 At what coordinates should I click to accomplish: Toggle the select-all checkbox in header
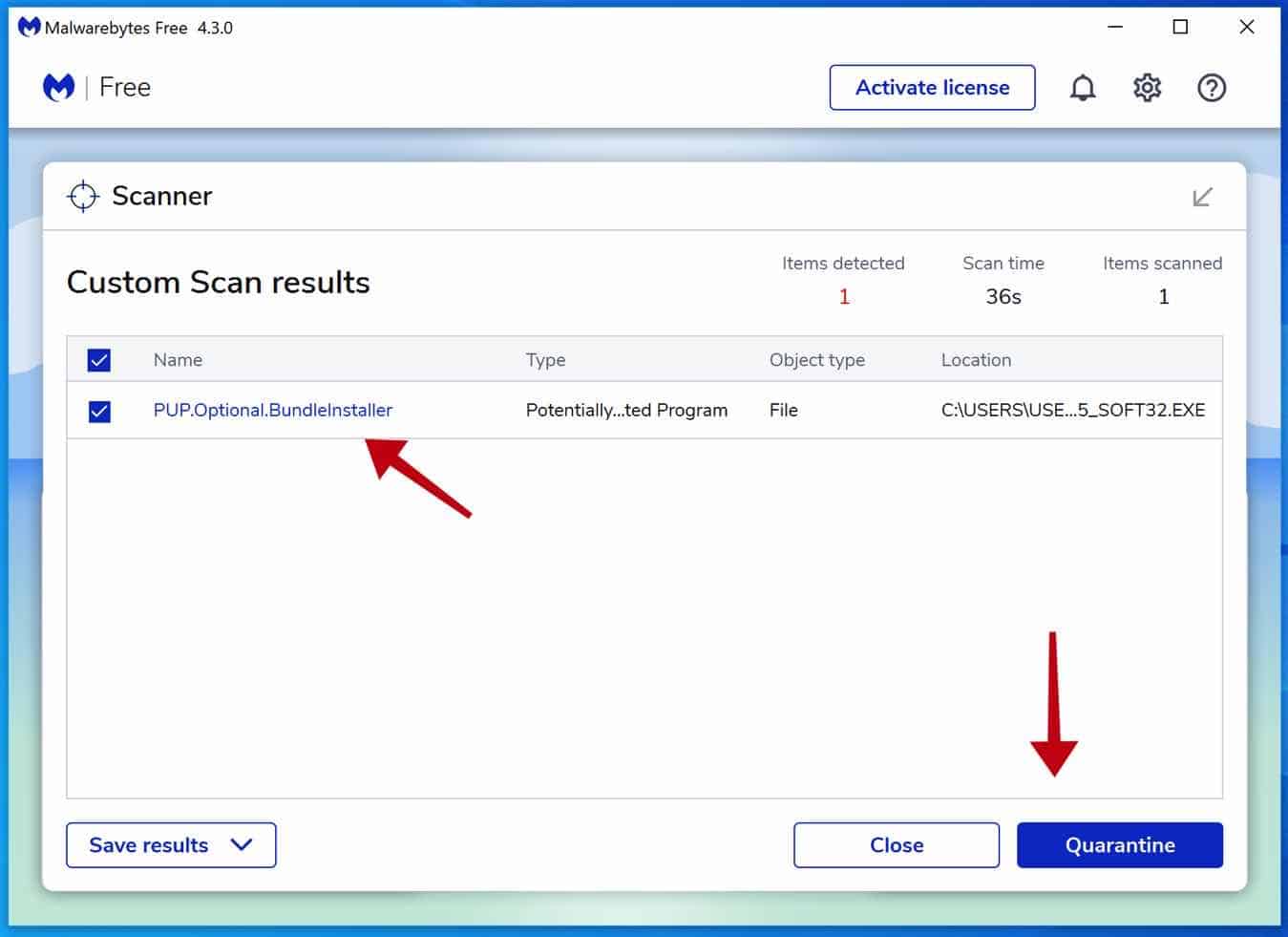pyautogui.click(x=99, y=360)
